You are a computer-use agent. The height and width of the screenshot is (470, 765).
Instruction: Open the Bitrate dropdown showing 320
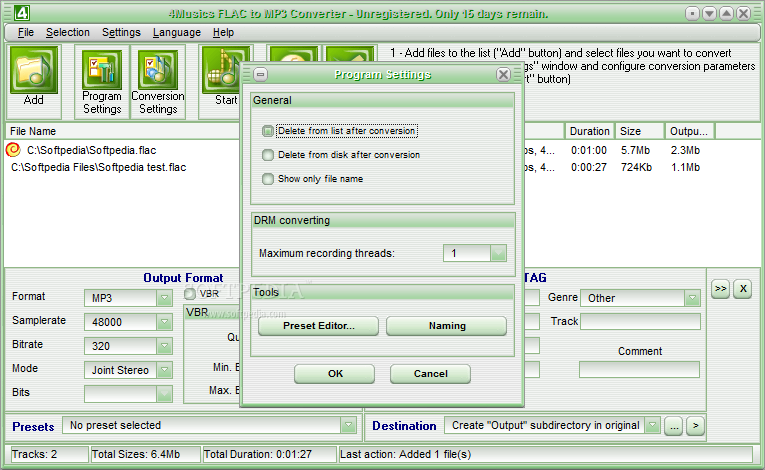click(164, 346)
